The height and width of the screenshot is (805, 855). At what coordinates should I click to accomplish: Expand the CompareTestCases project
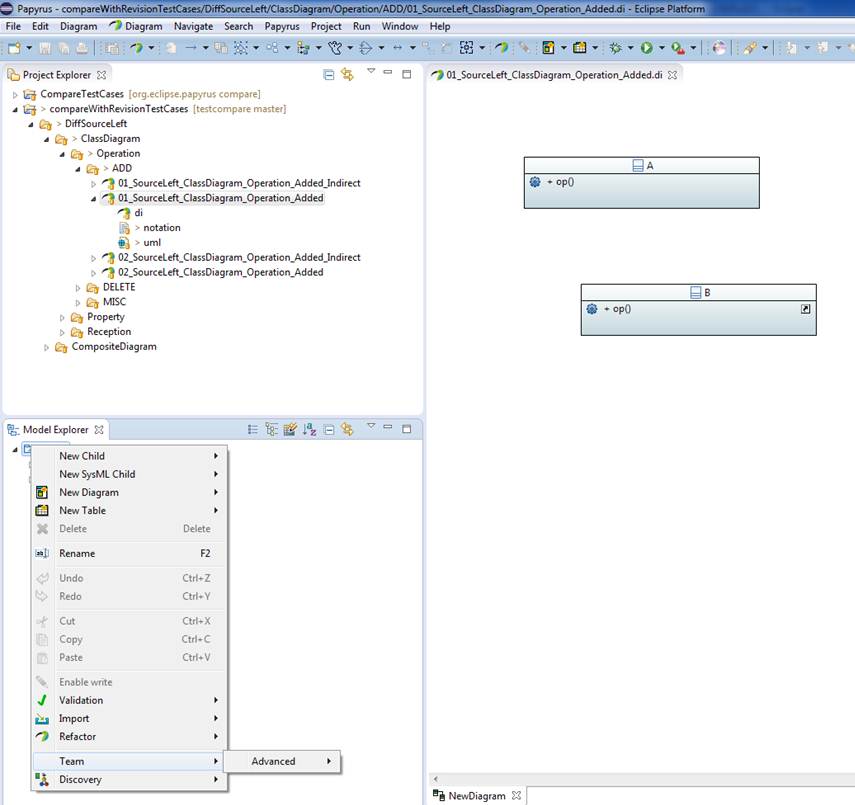(15, 95)
